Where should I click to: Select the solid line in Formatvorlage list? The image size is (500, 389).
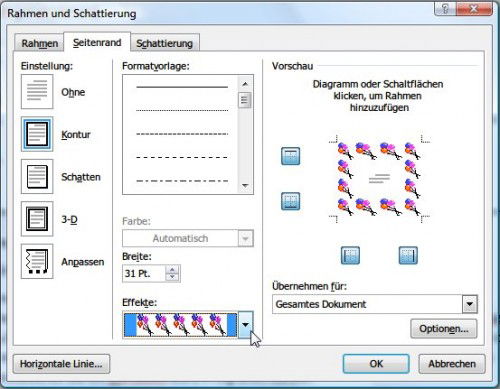182,87
